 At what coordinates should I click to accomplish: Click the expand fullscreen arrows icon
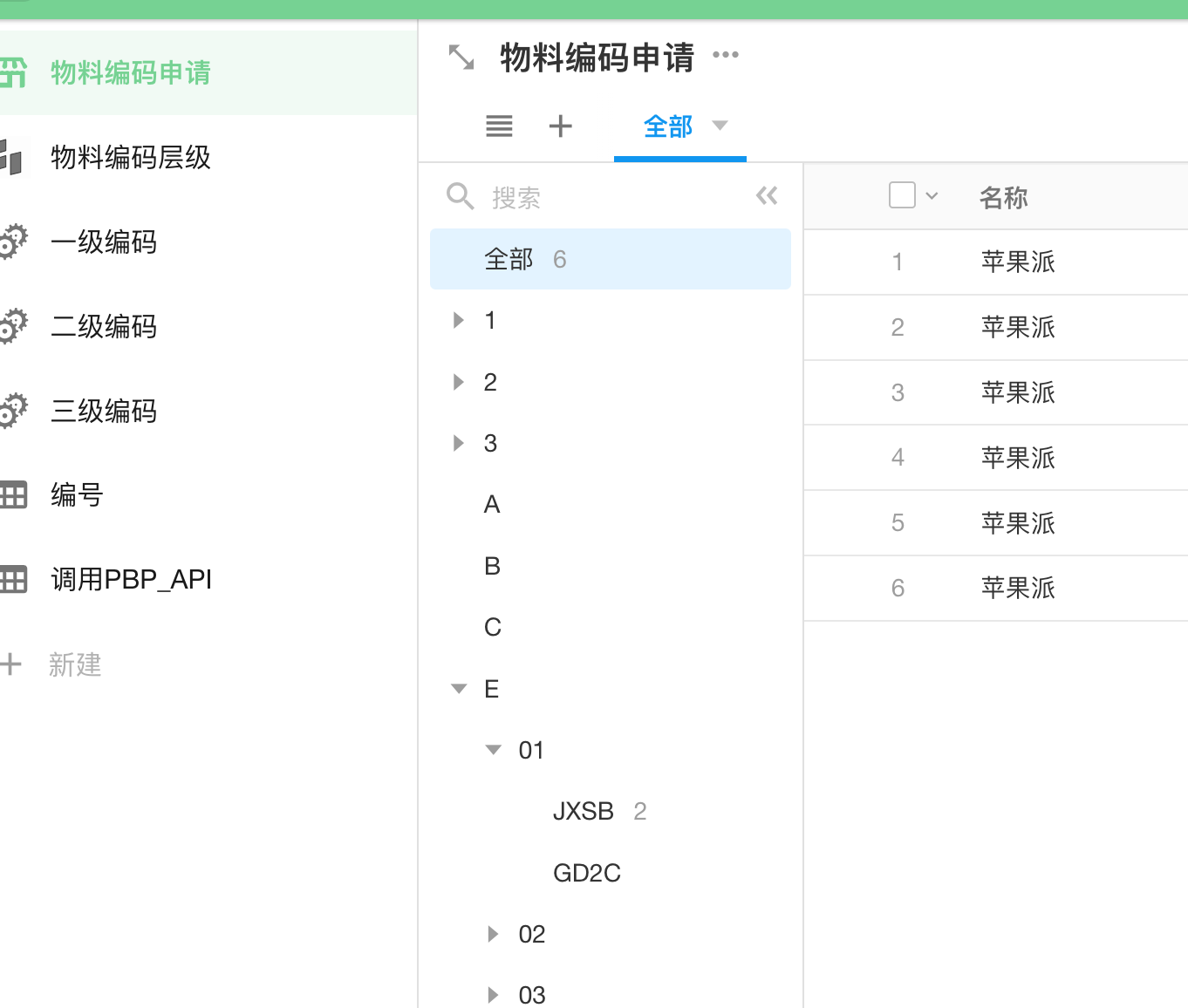461,58
